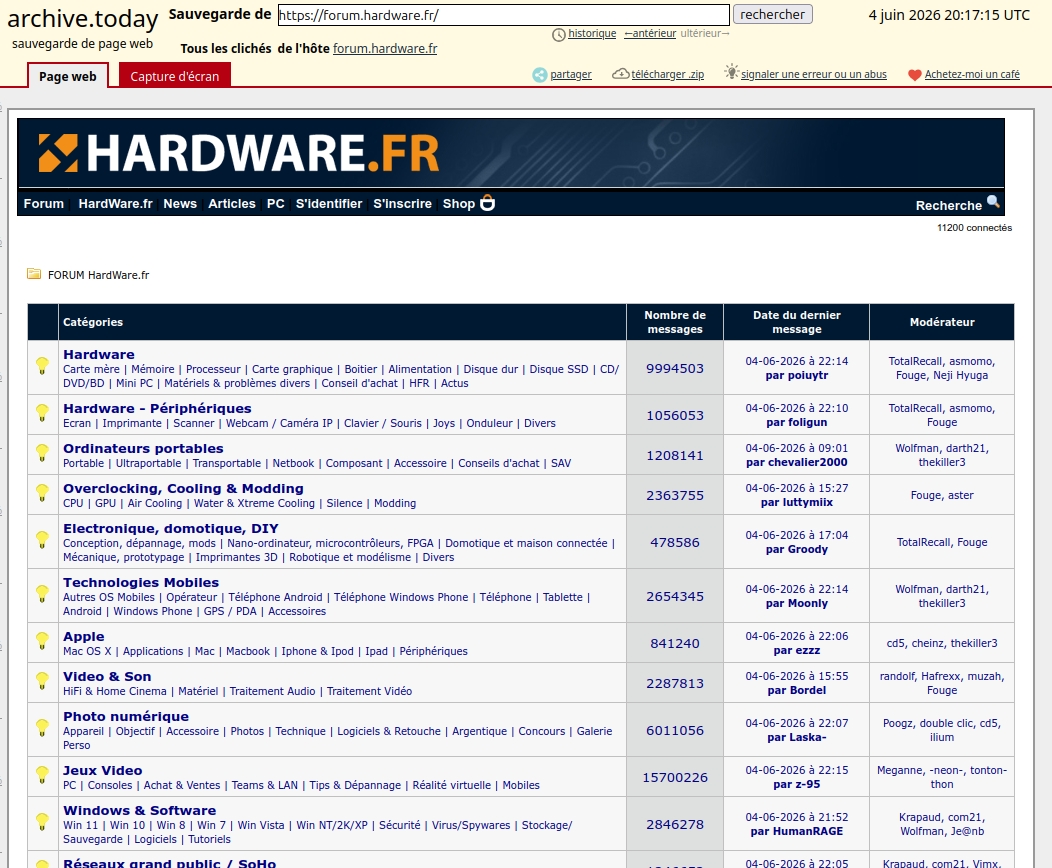Open the Recherche magnifier icon

993,202
